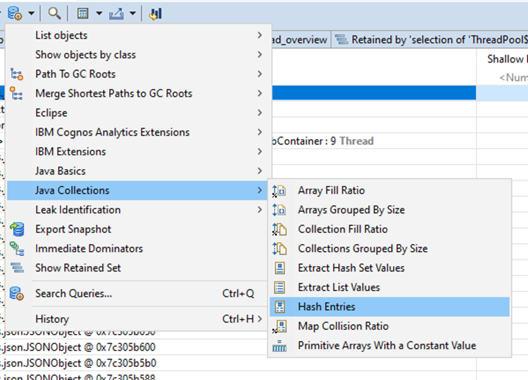Select the highlighted blue table row
The height and width of the screenshot is (380, 528).
[x=374, y=93]
